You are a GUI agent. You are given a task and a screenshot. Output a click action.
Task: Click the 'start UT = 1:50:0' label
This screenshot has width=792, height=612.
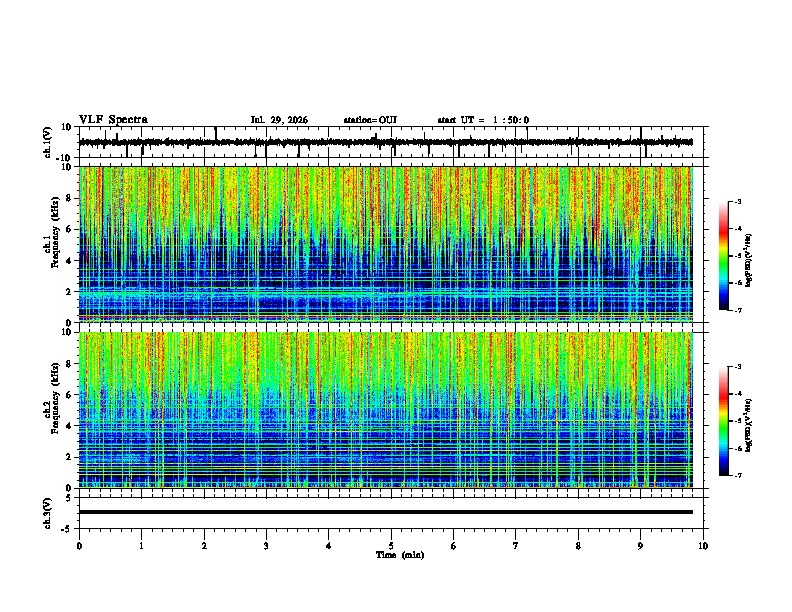pyautogui.click(x=483, y=120)
